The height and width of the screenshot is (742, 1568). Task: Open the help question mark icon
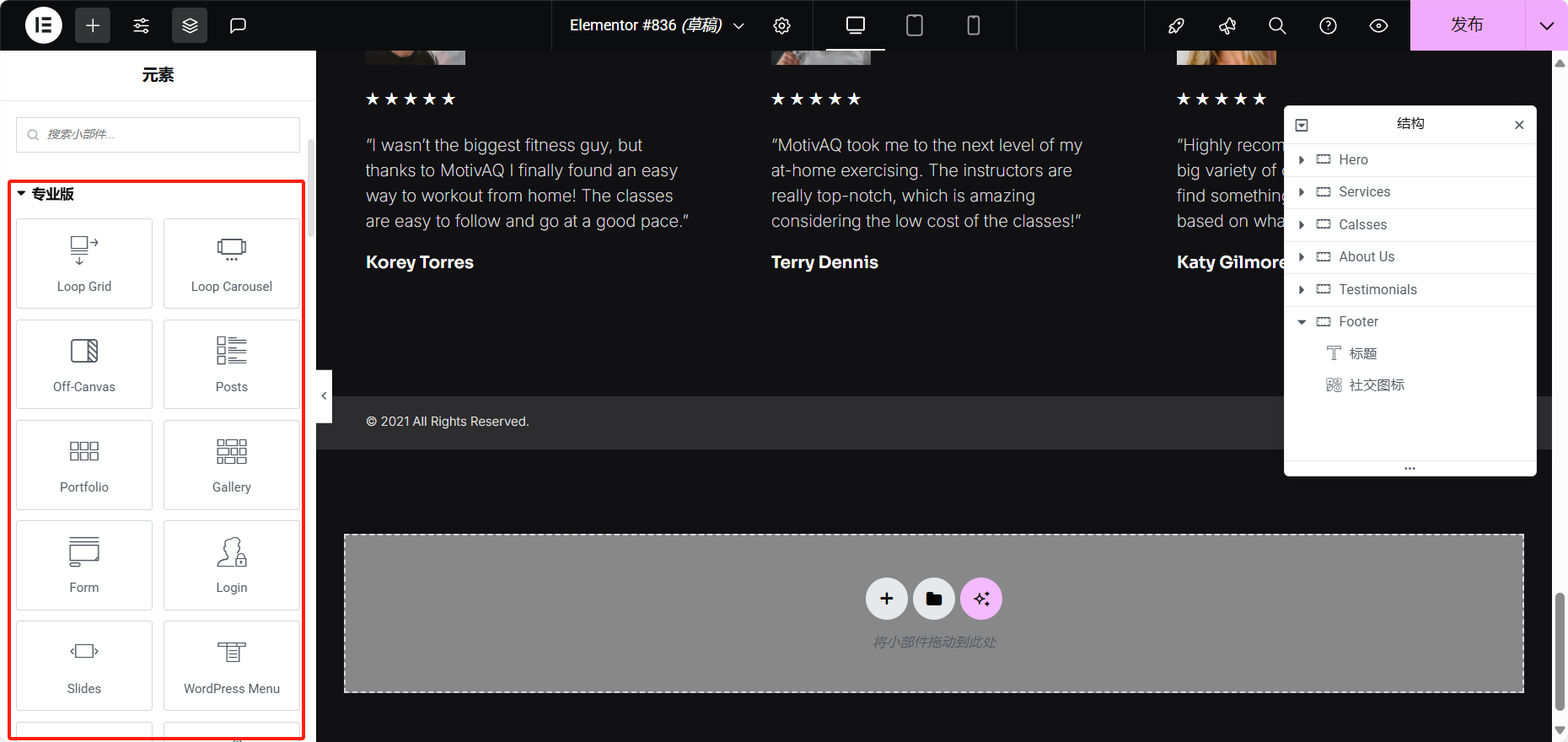1329,25
